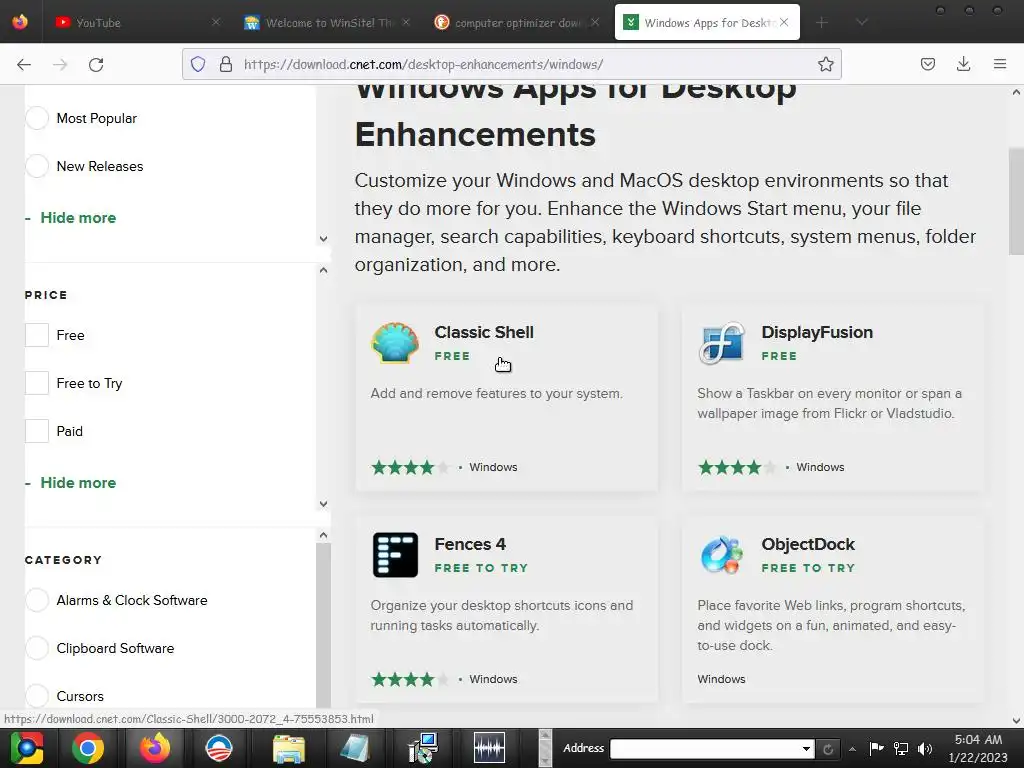Viewport: 1024px width, 768px height.
Task: Open the taskbar Address dropdown arrow
Action: pyautogui.click(x=807, y=749)
